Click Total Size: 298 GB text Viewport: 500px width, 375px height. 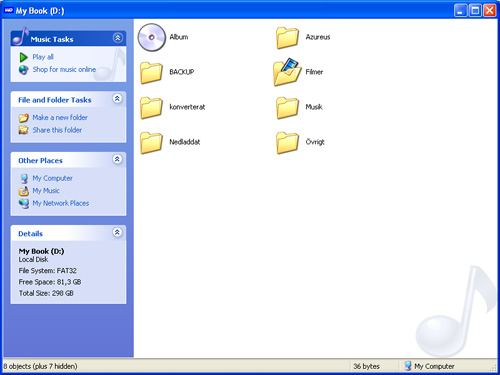[x=46, y=293]
